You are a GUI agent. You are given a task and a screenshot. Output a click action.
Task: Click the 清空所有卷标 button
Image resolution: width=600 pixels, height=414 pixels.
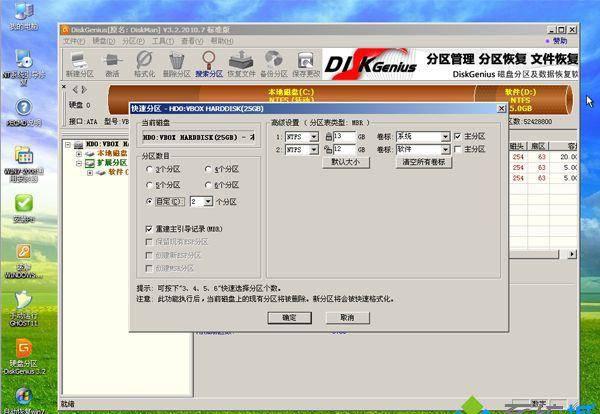coord(424,162)
